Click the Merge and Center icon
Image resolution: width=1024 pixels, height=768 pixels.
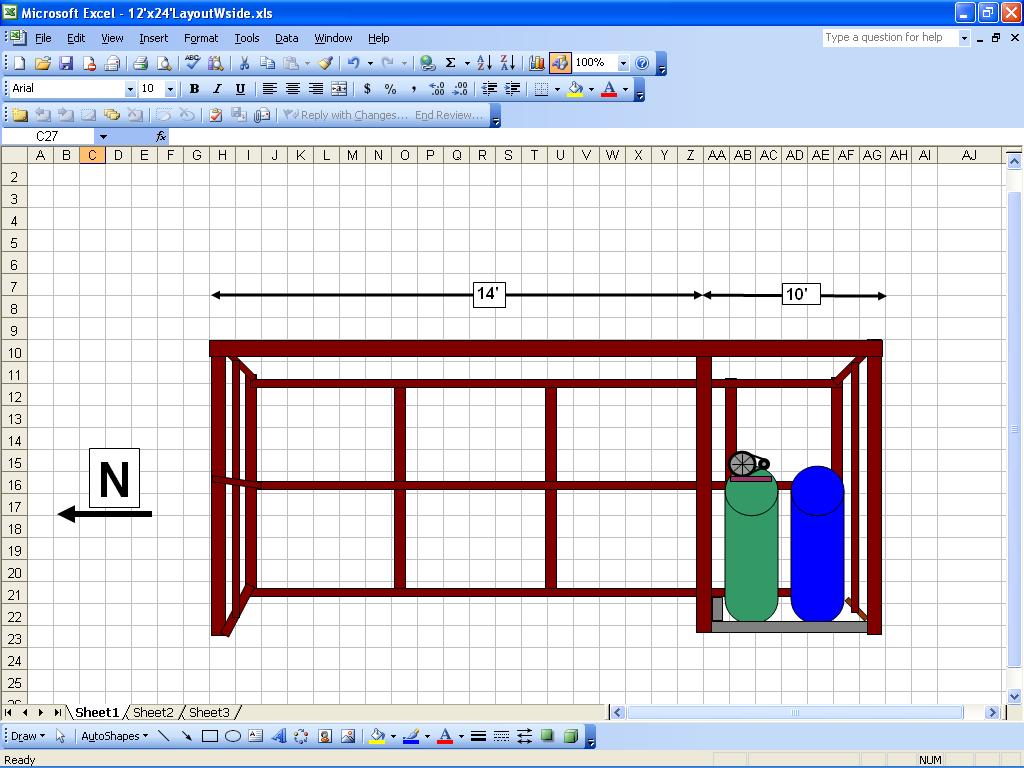click(339, 89)
